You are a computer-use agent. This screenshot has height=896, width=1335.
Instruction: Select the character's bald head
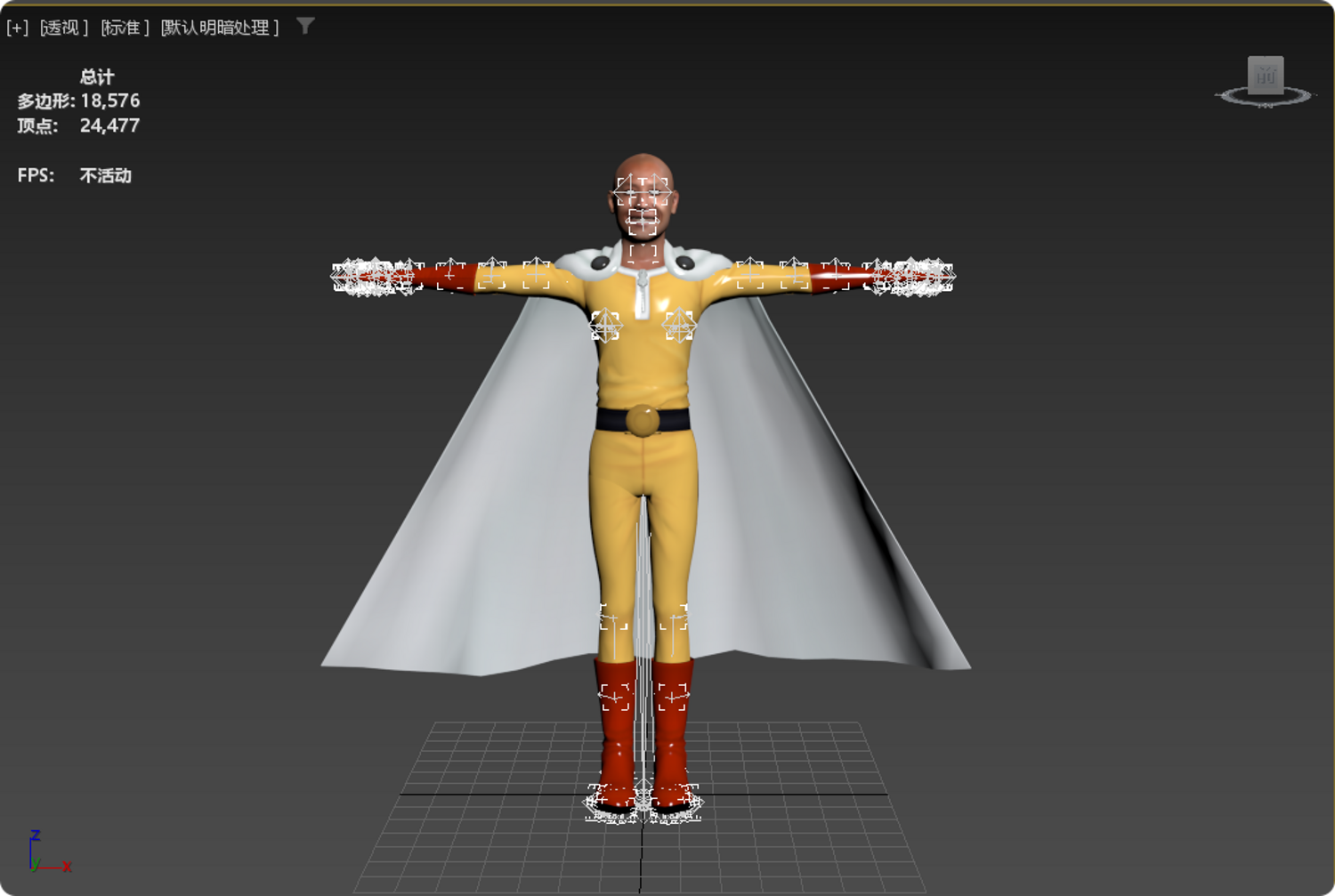click(x=643, y=198)
